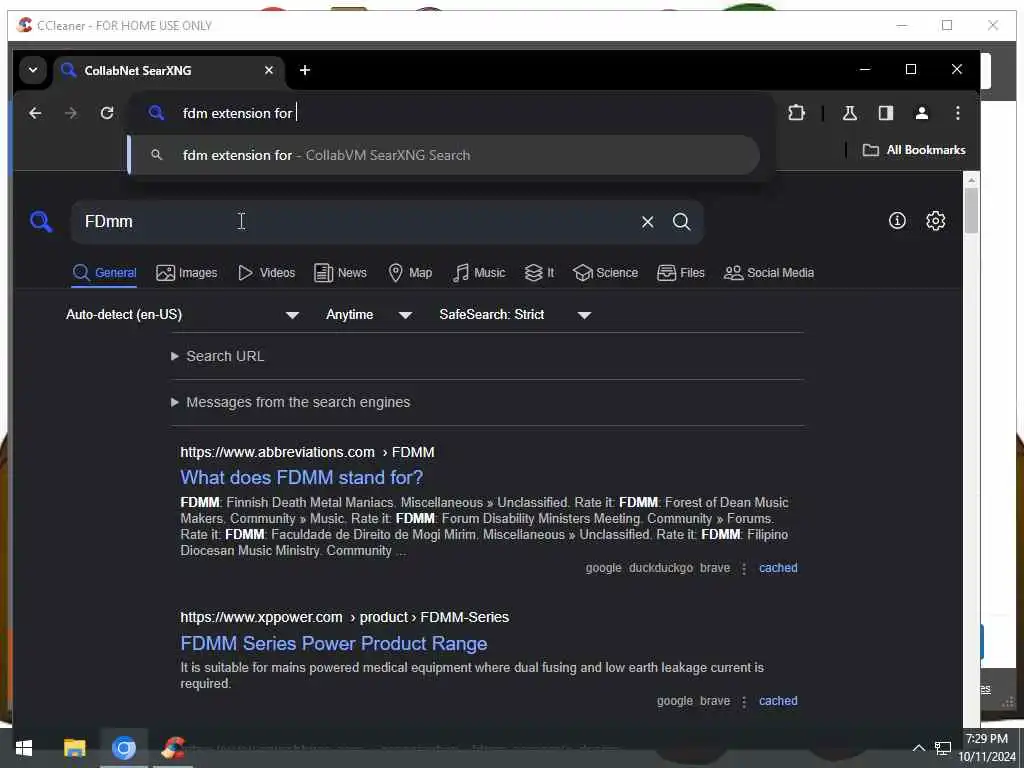Click the CCleaner taskbar icon

click(x=173, y=748)
